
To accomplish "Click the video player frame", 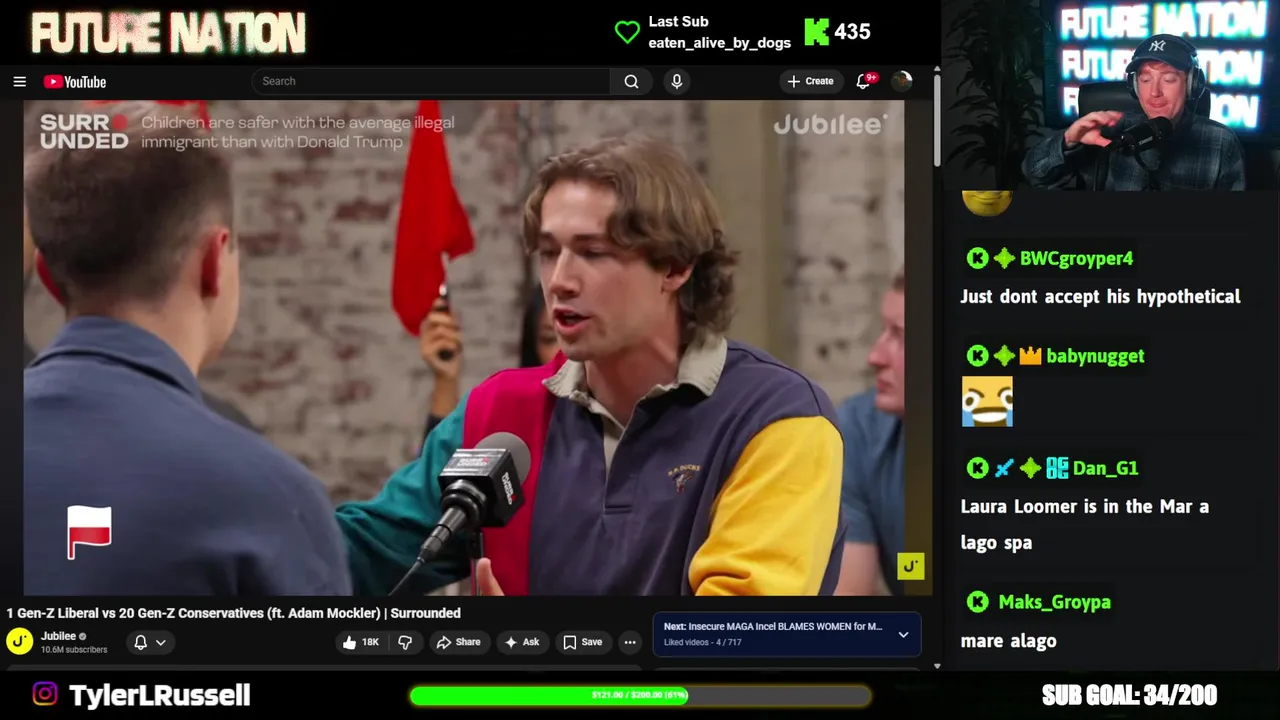I will (464, 347).
